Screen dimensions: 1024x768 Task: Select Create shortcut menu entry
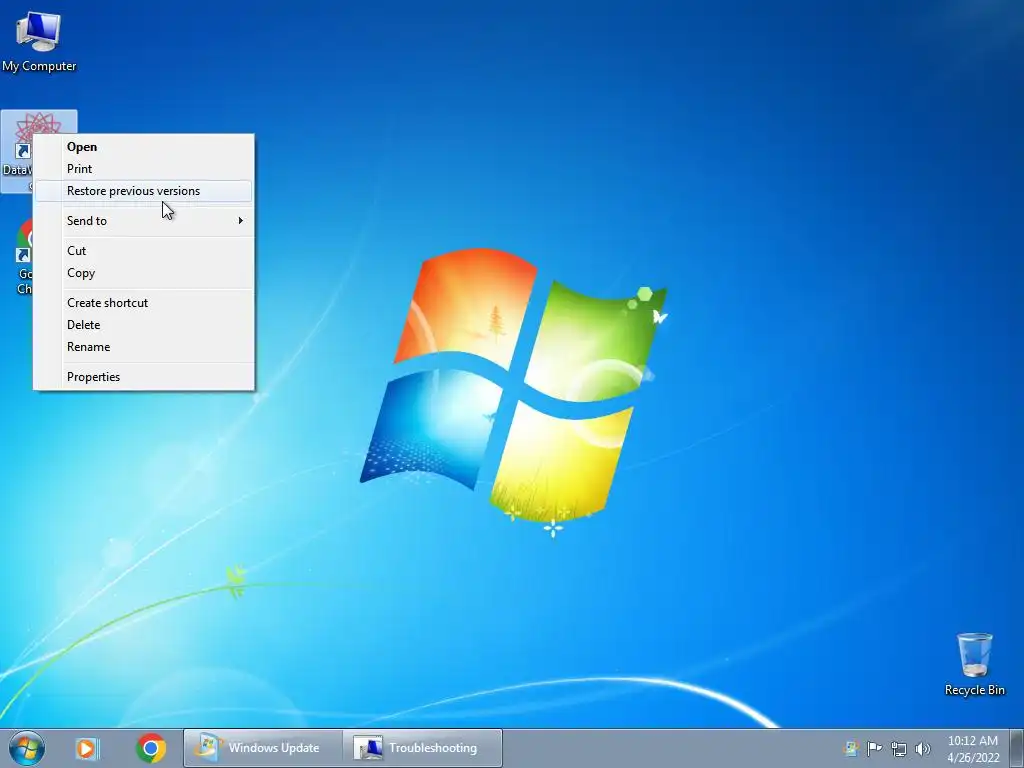pos(144,303)
